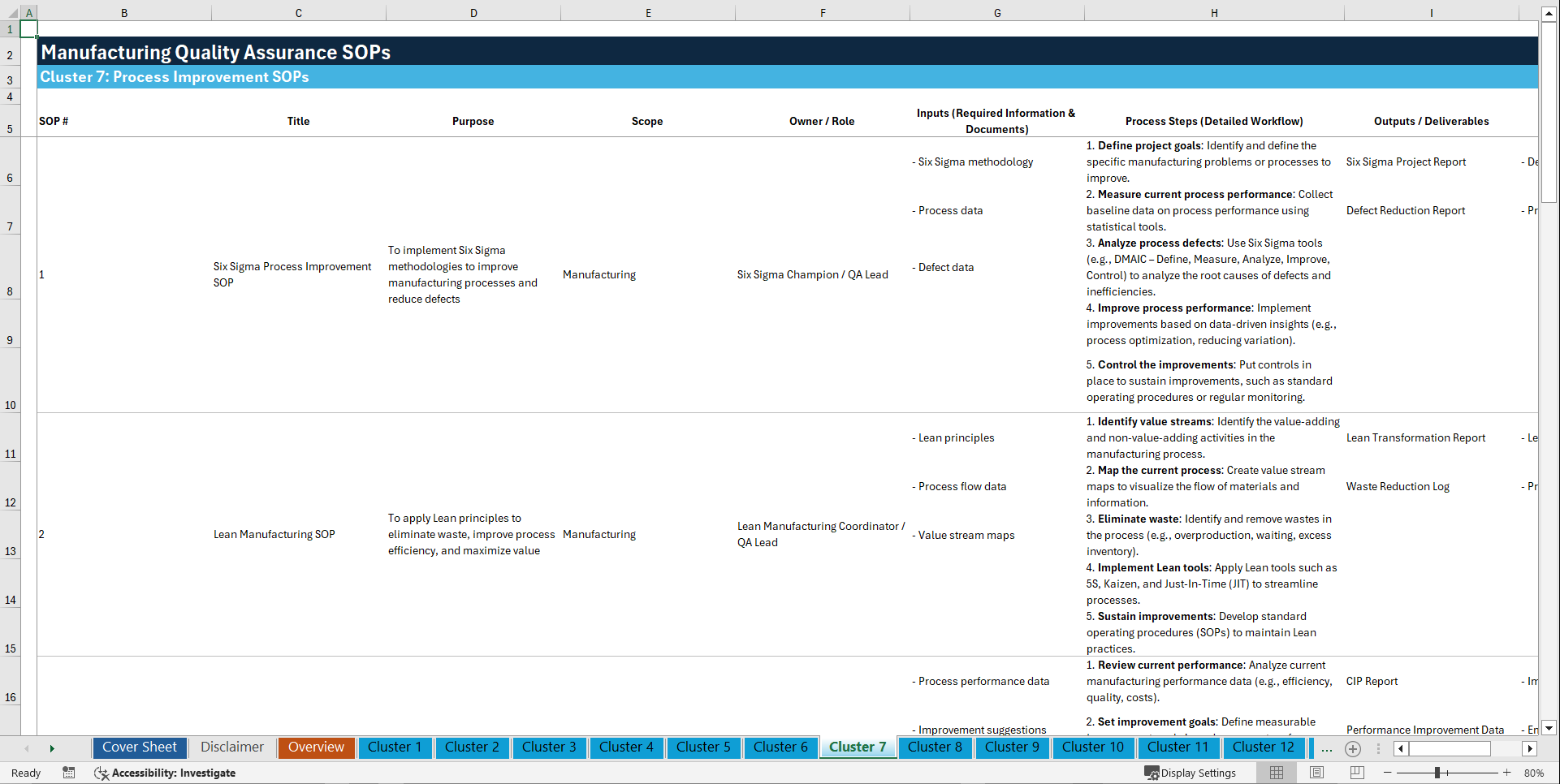Screen dimensions: 1560x784
Task: Zoom out using the minus button
Action: 1387,773
